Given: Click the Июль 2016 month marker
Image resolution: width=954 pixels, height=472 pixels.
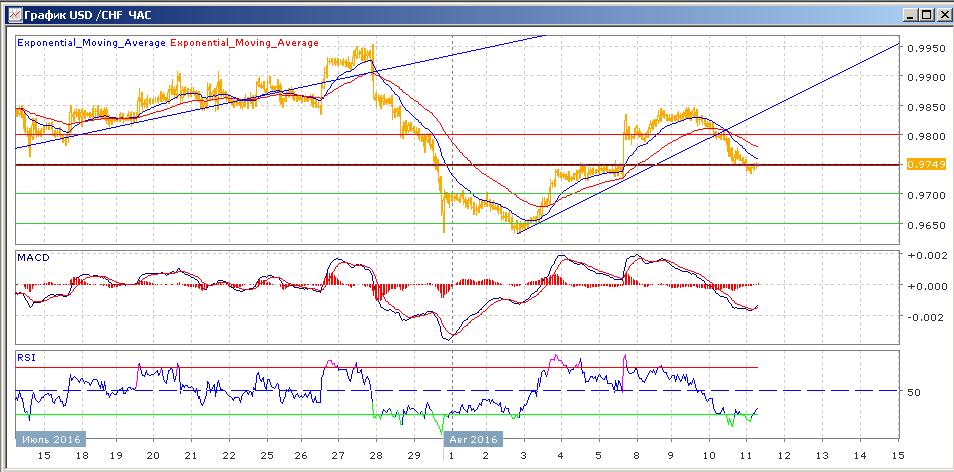Looking at the screenshot, I should click(50, 438).
